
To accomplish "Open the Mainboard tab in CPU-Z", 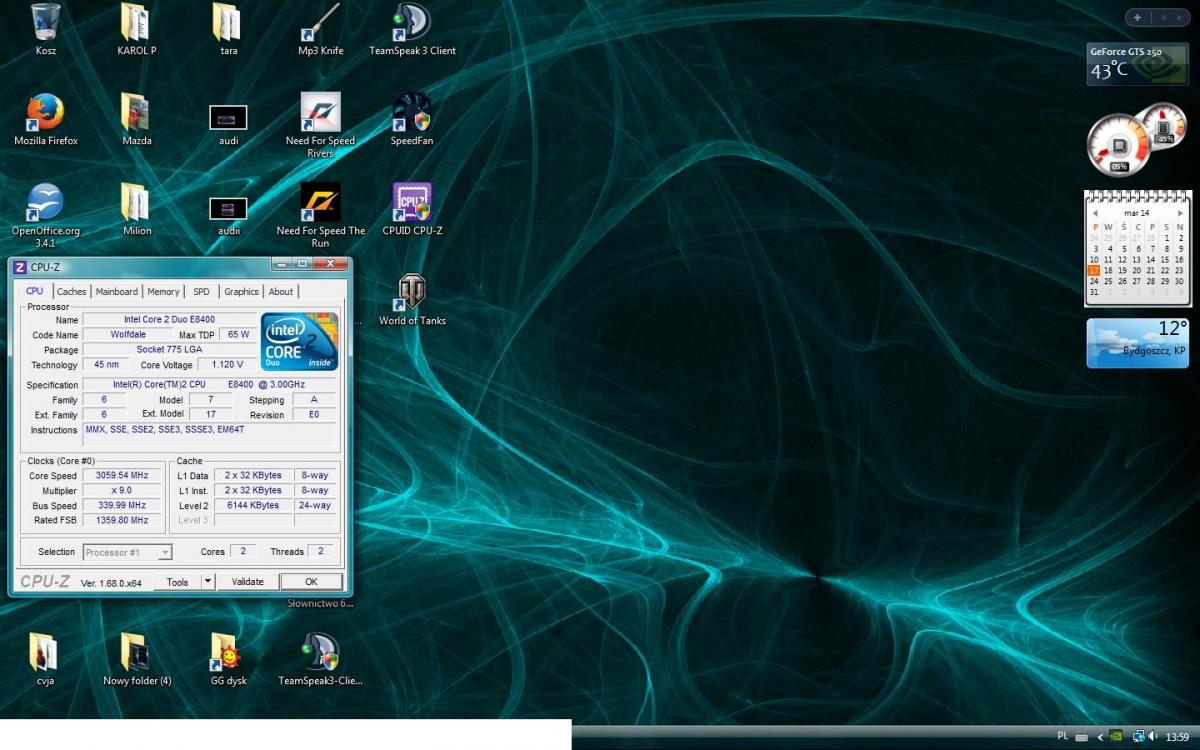I will [x=117, y=291].
